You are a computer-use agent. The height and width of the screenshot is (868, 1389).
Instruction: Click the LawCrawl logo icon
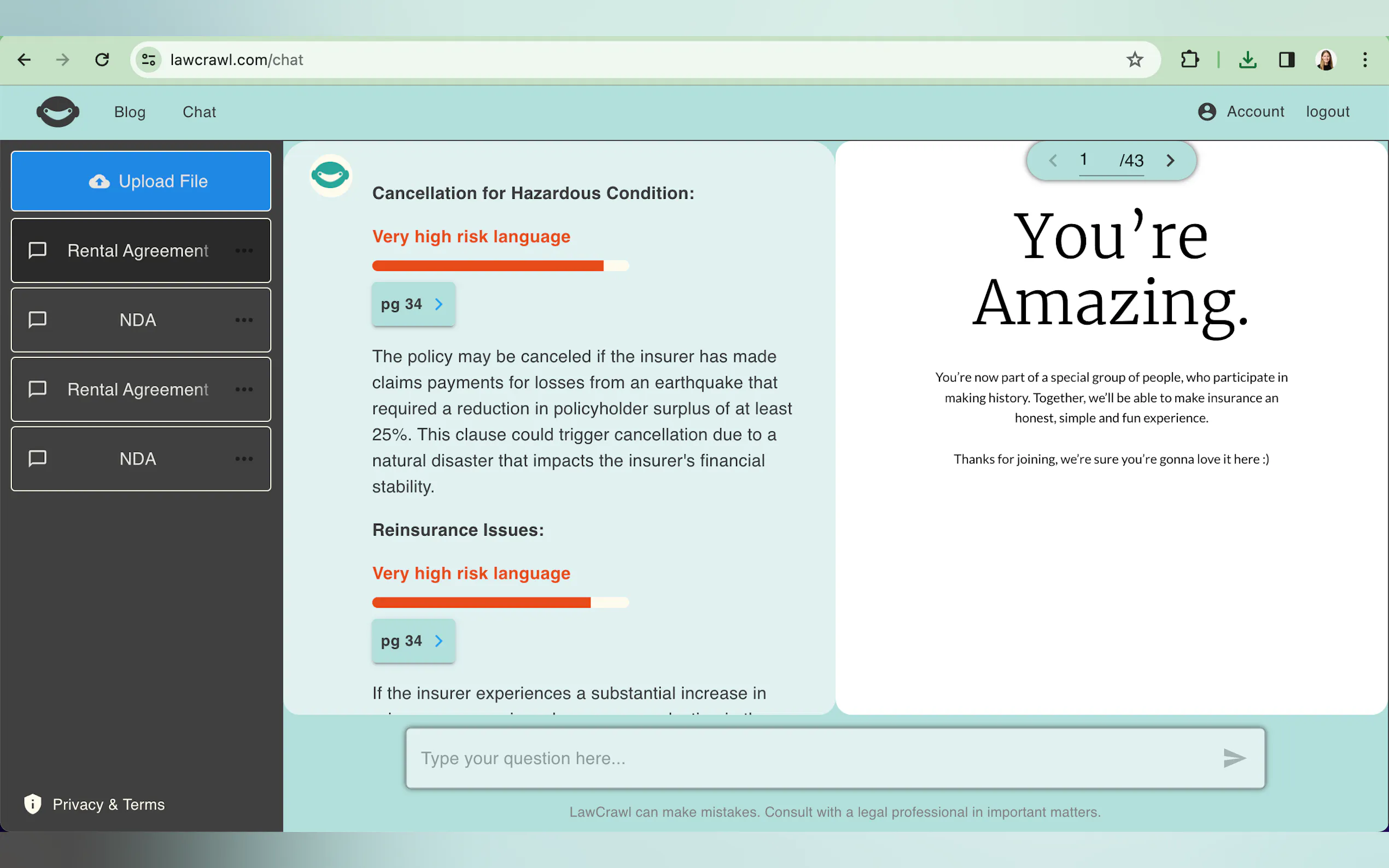[x=57, y=112]
